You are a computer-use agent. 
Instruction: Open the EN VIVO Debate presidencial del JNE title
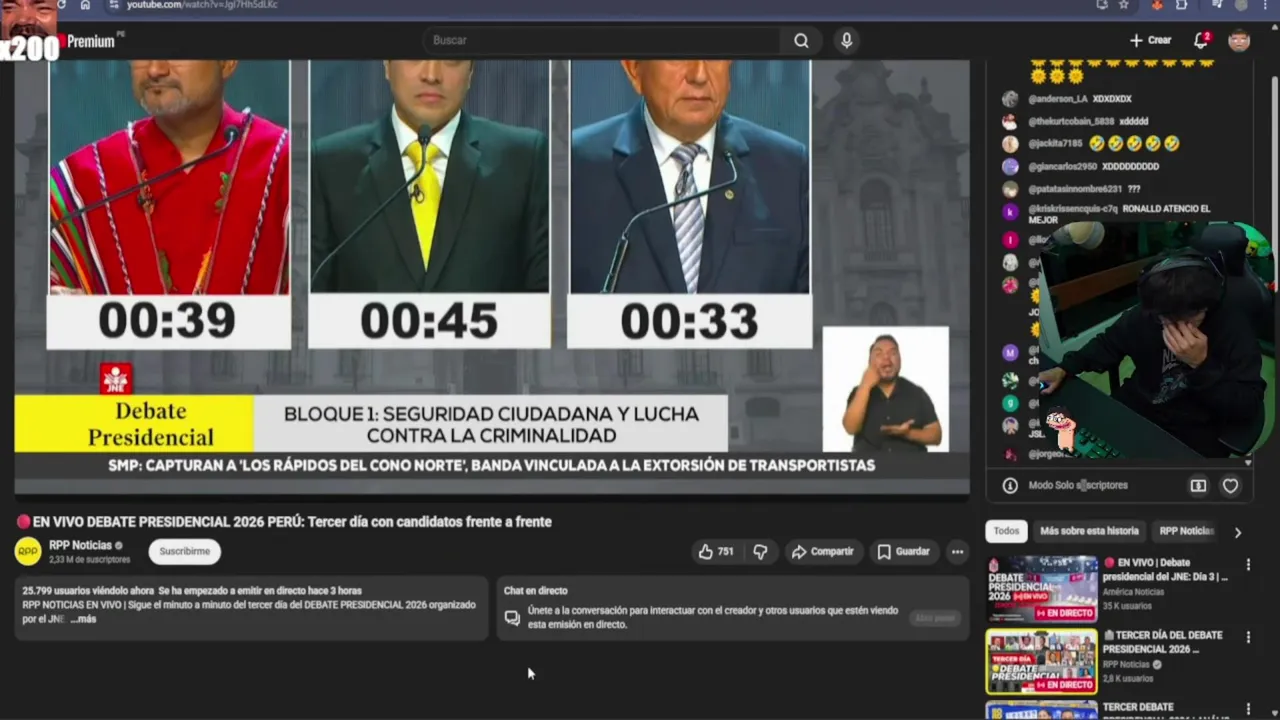coord(1166,570)
